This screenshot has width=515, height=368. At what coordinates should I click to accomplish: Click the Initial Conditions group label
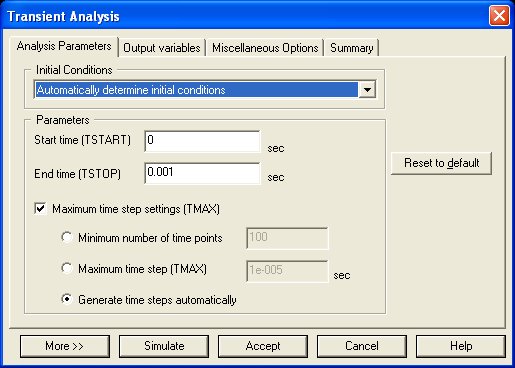click(74, 70)
